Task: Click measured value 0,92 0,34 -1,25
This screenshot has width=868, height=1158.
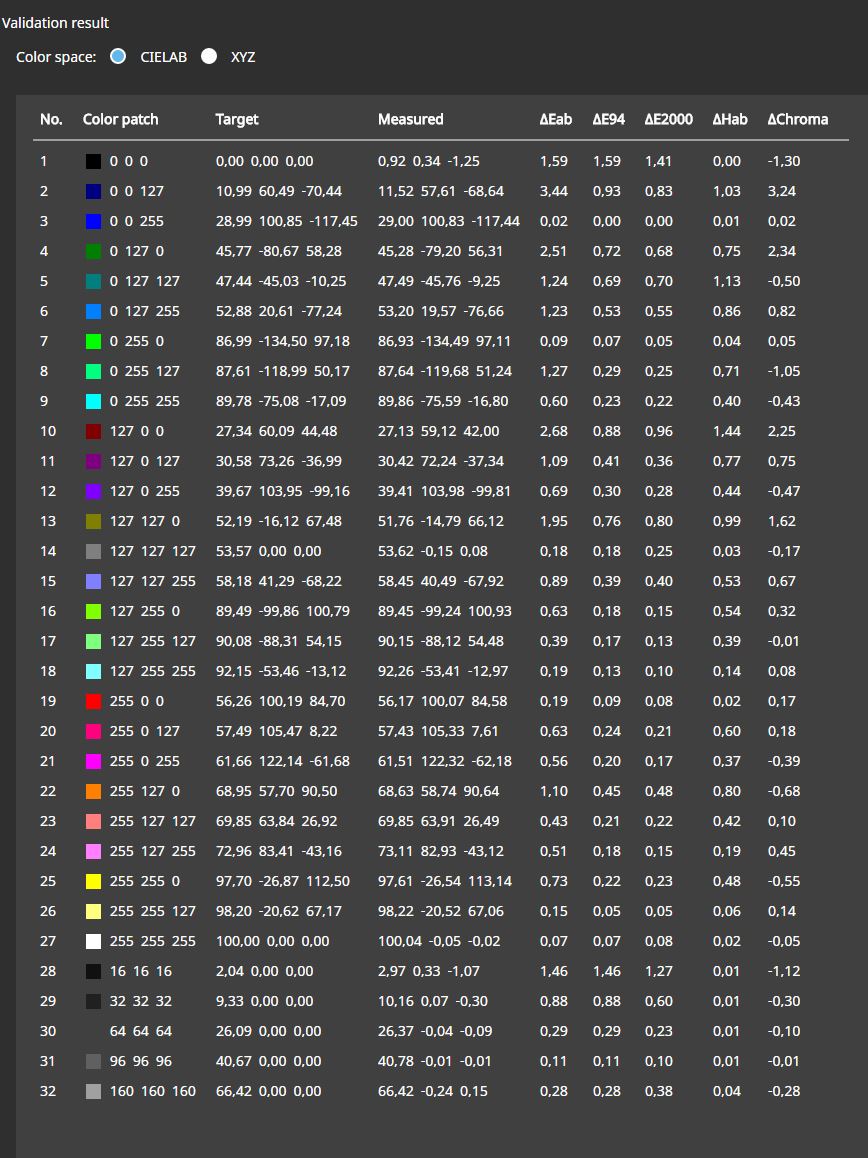Action: [428, 161]
